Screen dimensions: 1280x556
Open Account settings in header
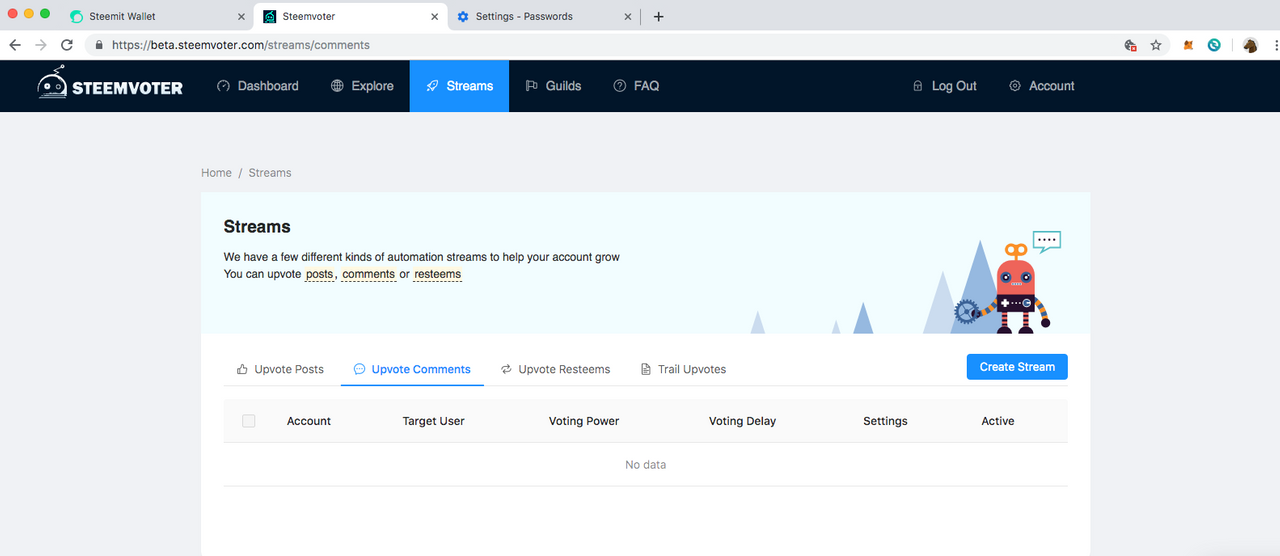pos(1041,86)
